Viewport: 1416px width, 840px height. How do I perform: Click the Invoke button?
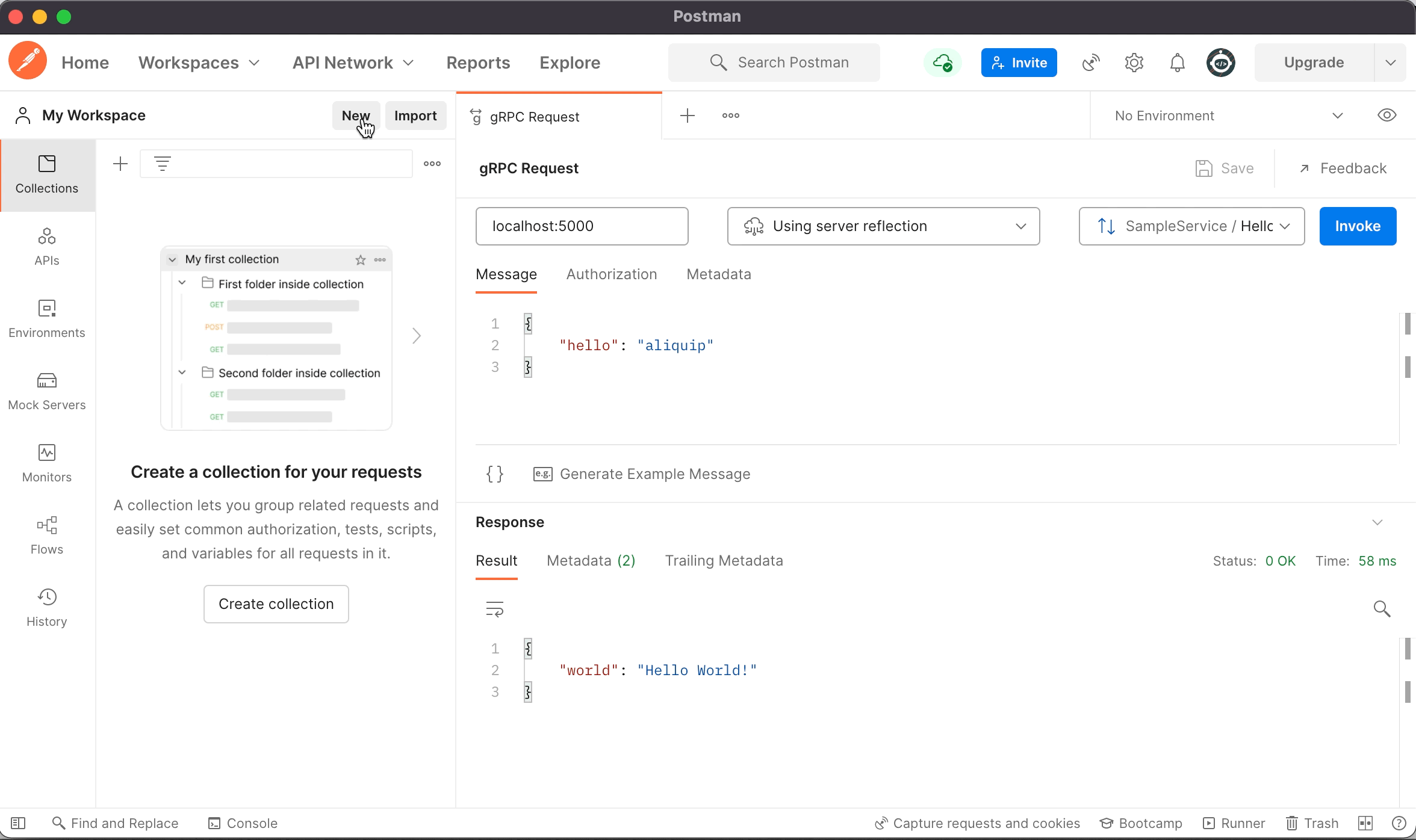tap(1357, 226)
